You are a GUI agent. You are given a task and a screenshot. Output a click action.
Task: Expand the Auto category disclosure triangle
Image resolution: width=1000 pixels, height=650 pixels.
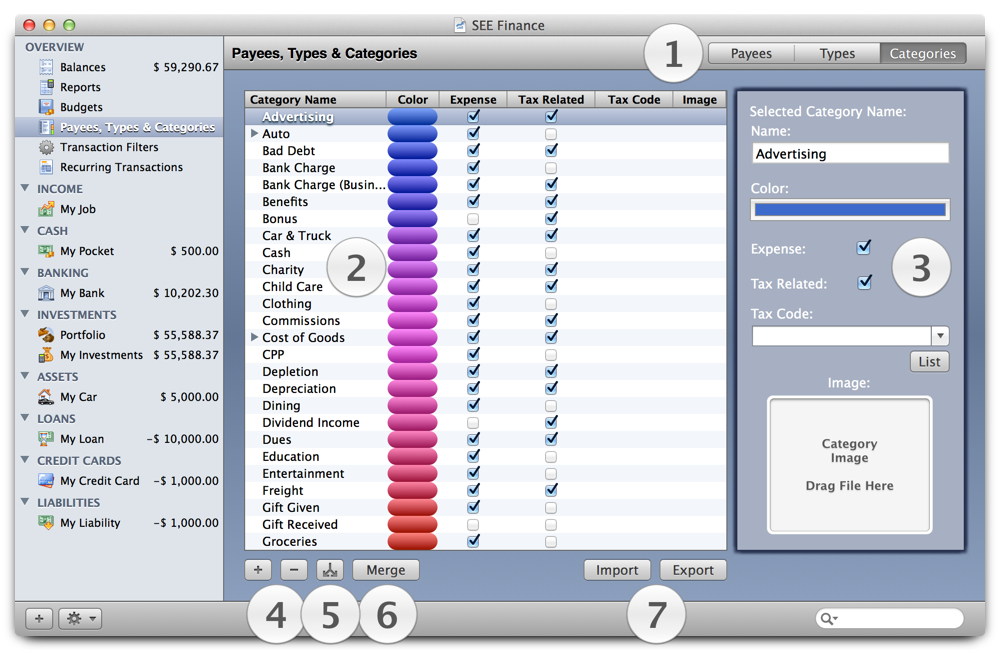(254, 132)
